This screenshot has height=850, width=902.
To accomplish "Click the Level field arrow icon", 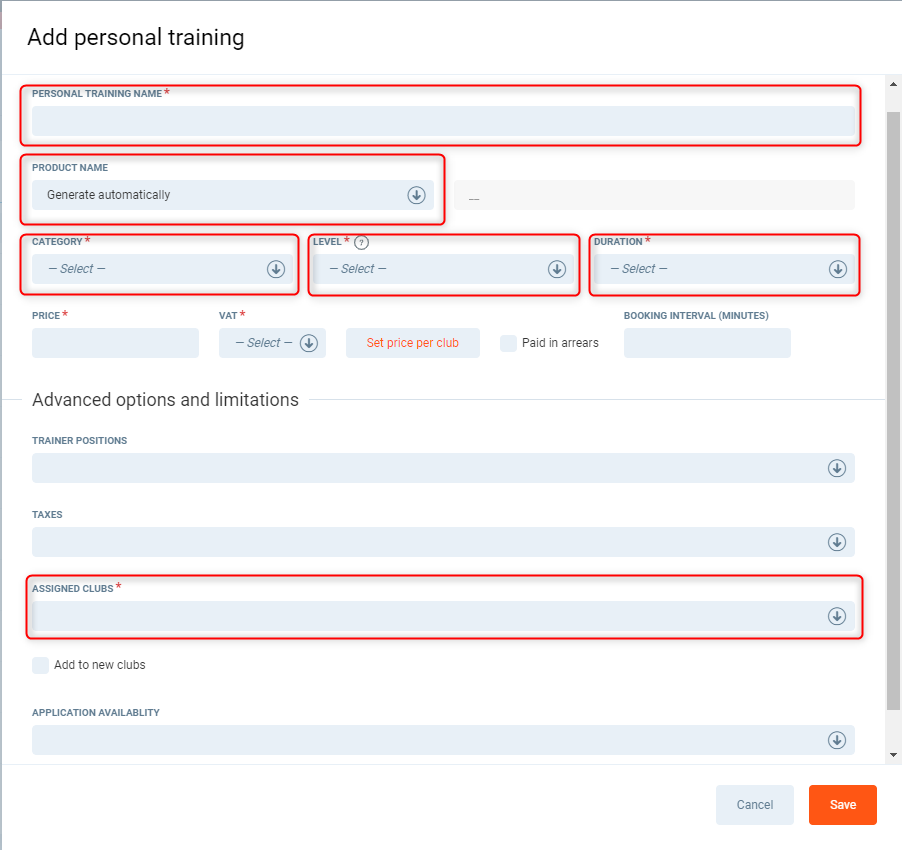I will [x=557, y=269].
